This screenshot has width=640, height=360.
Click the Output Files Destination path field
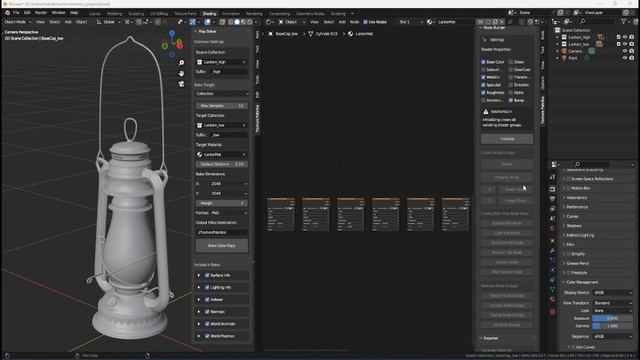222,233
